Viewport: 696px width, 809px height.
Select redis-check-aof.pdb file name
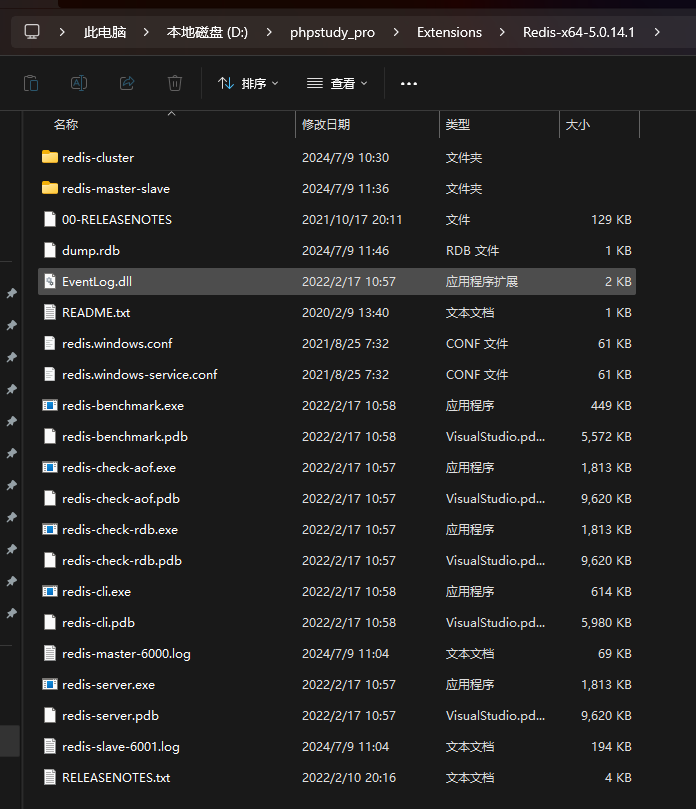pyautogui.click(x=121, y=498)
